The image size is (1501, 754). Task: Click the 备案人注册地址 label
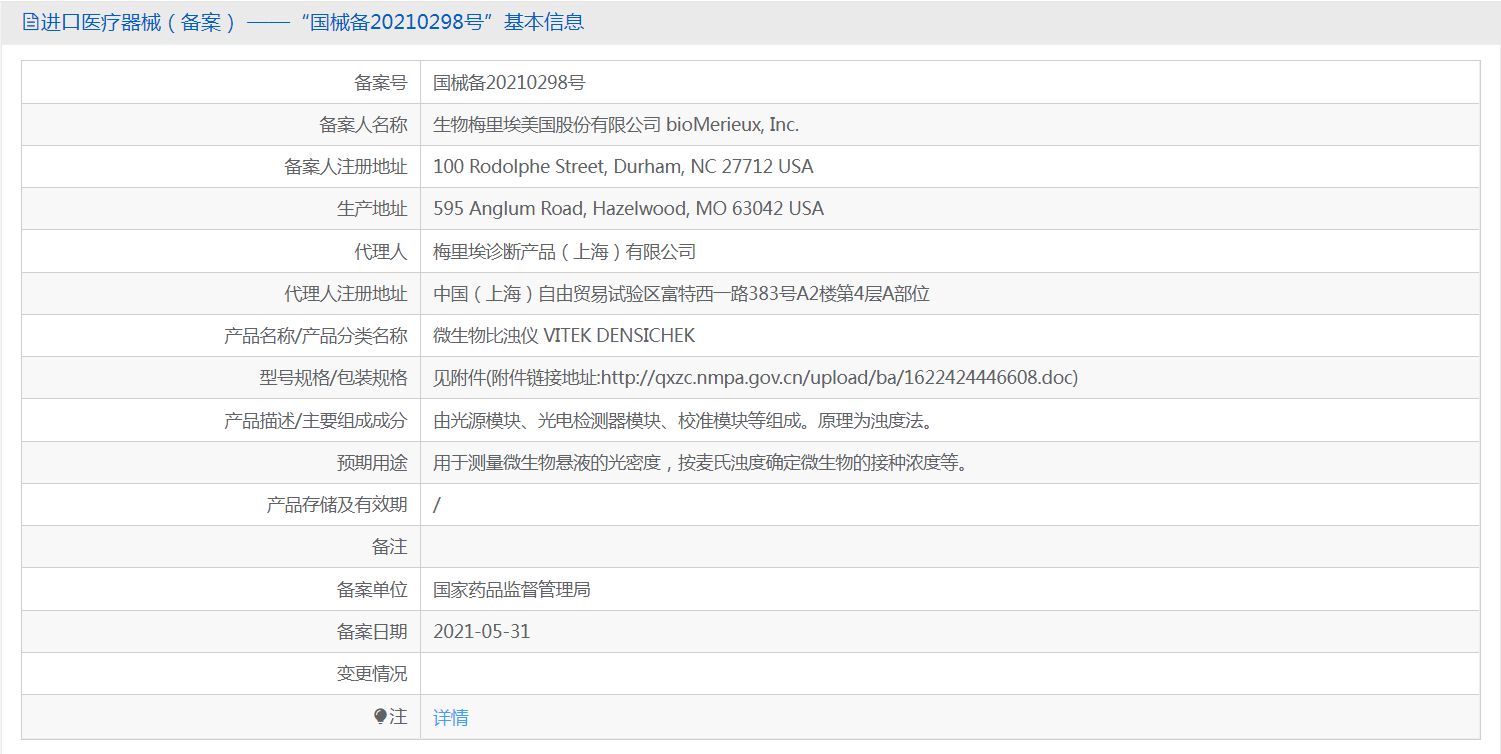(x=346, y=166)
